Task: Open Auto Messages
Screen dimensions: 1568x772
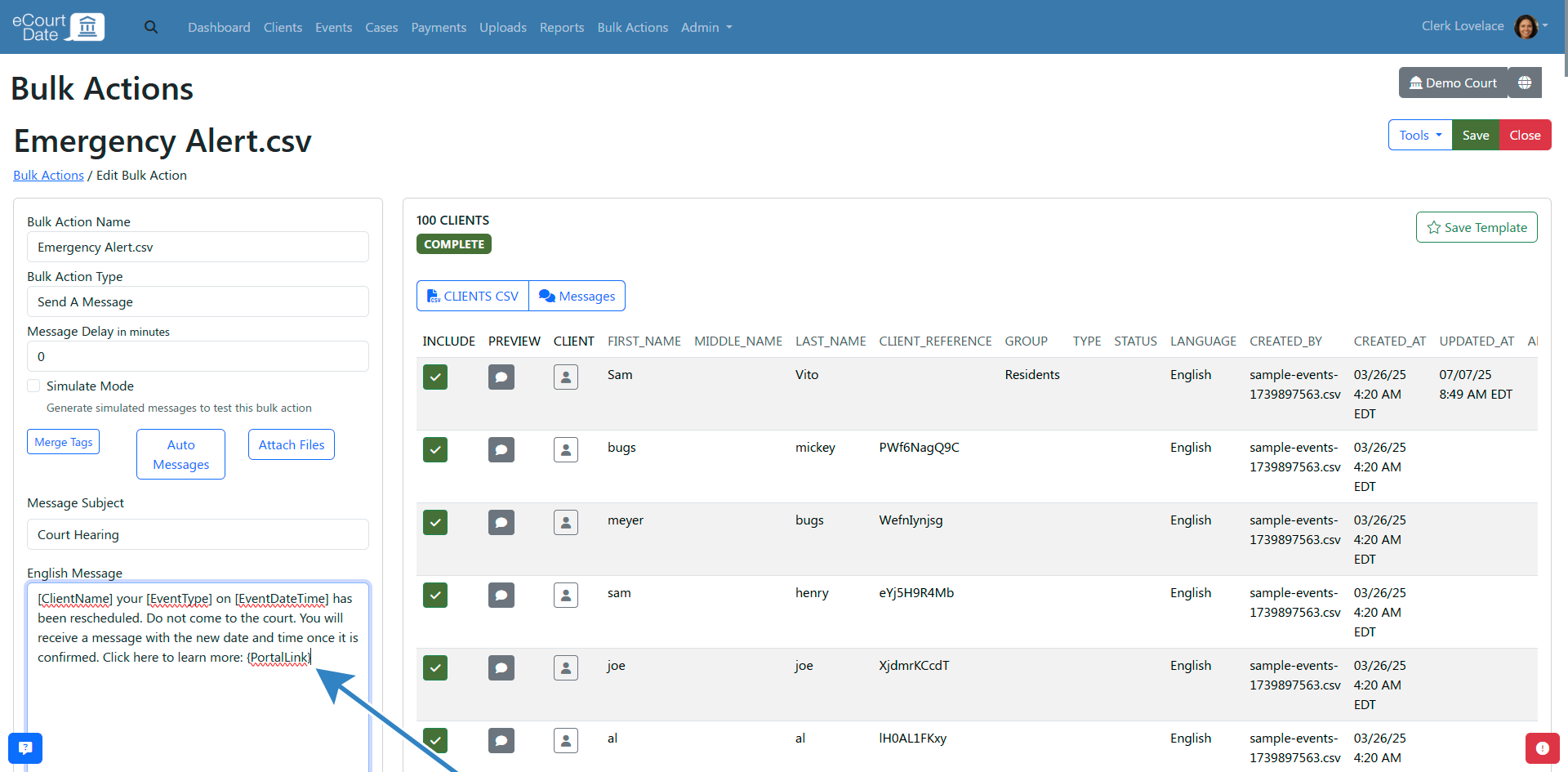Action: coord(180,454)
